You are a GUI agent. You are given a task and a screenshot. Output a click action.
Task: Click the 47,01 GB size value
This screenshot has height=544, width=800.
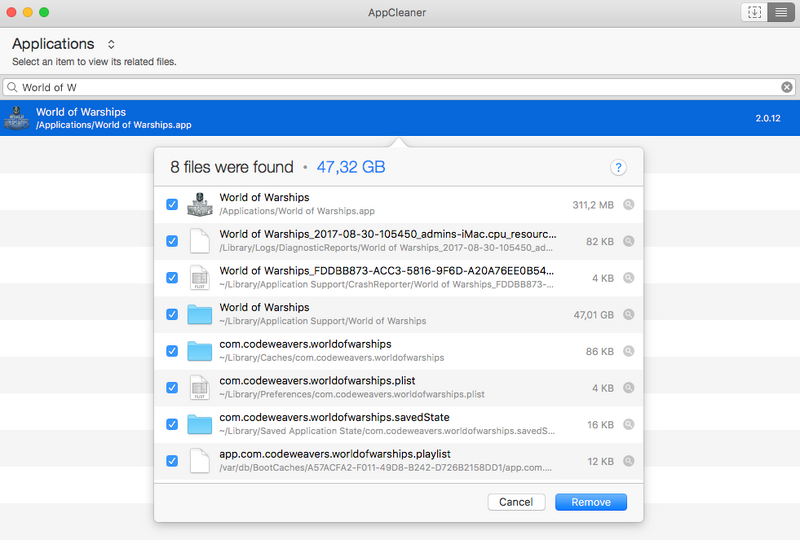point(593,315)
